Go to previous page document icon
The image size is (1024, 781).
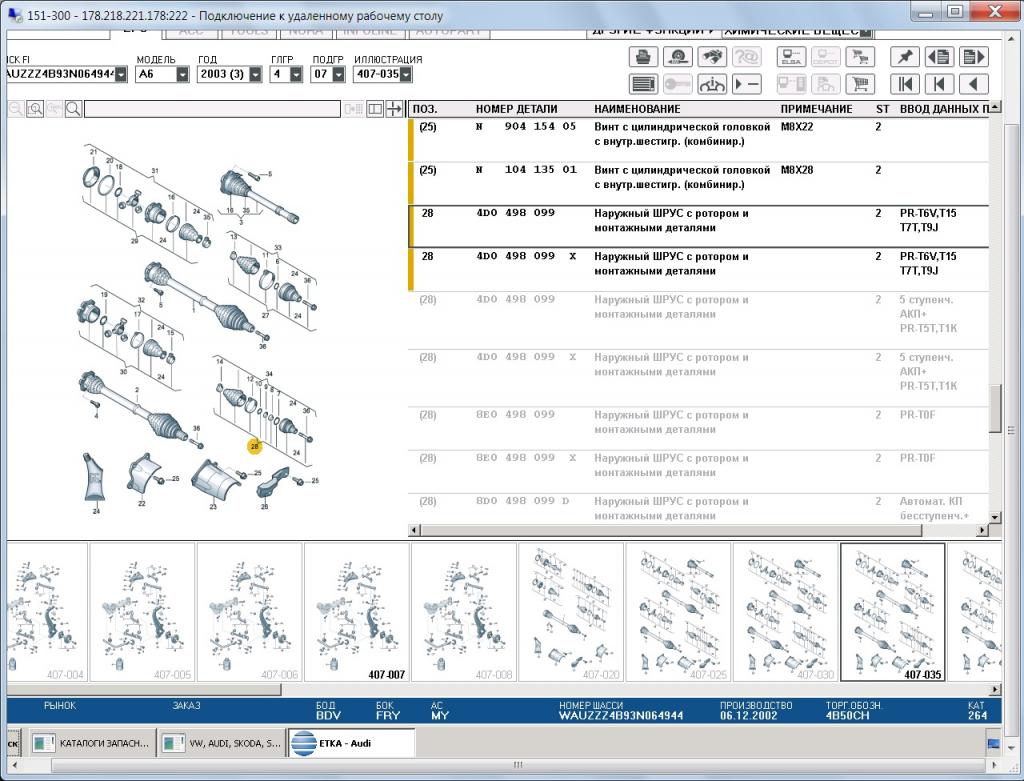tap(939, 57)
